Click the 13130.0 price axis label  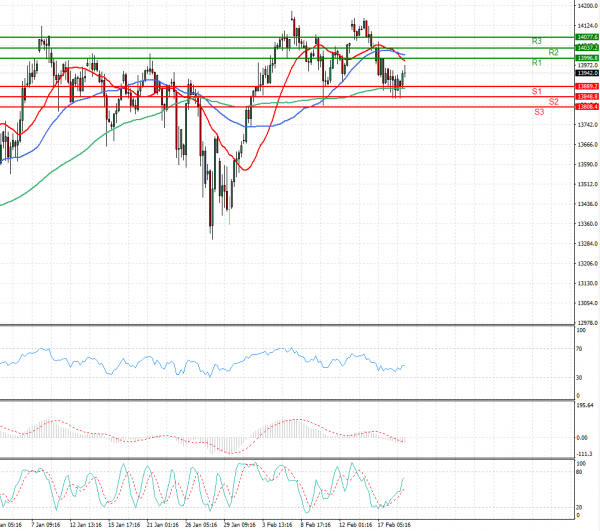pos(588,283)
